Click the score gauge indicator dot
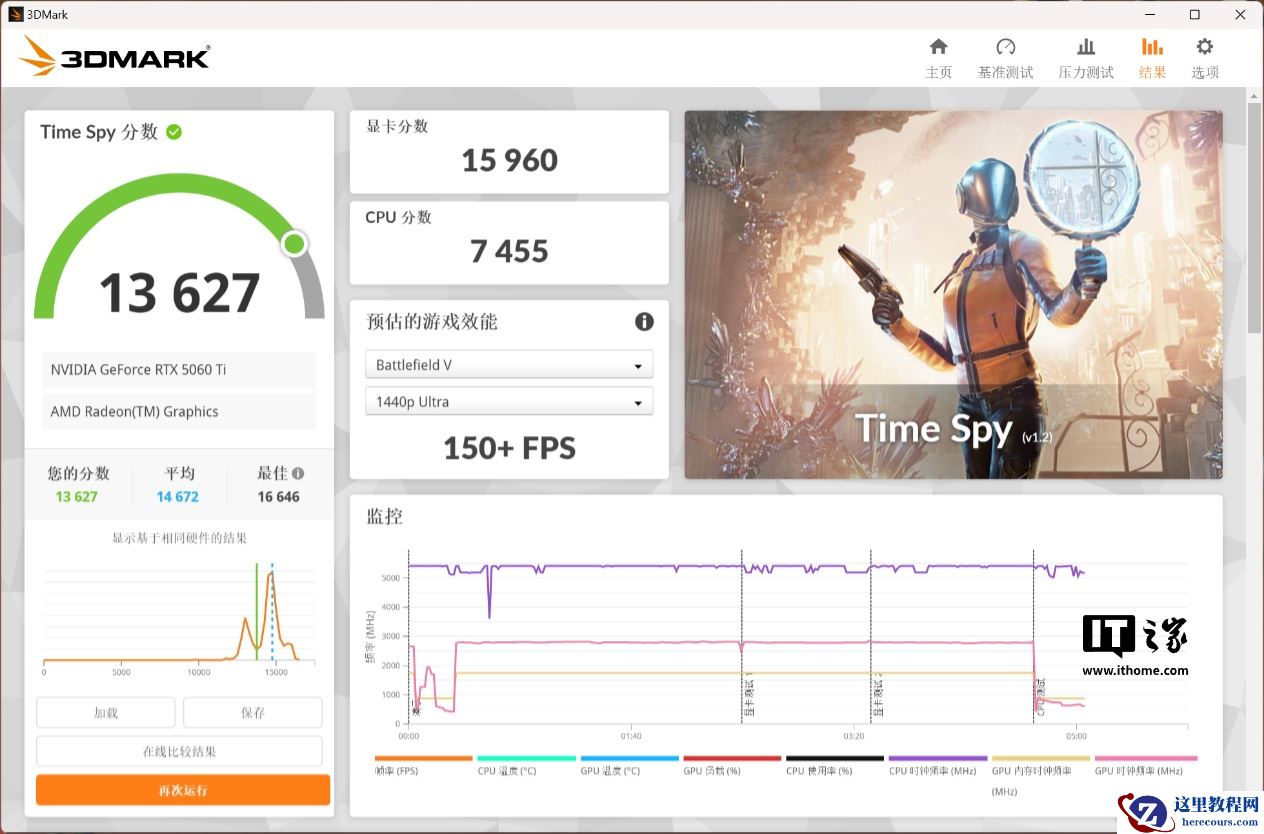Viewport: 1264px width, 834px height. click(294, 244)
